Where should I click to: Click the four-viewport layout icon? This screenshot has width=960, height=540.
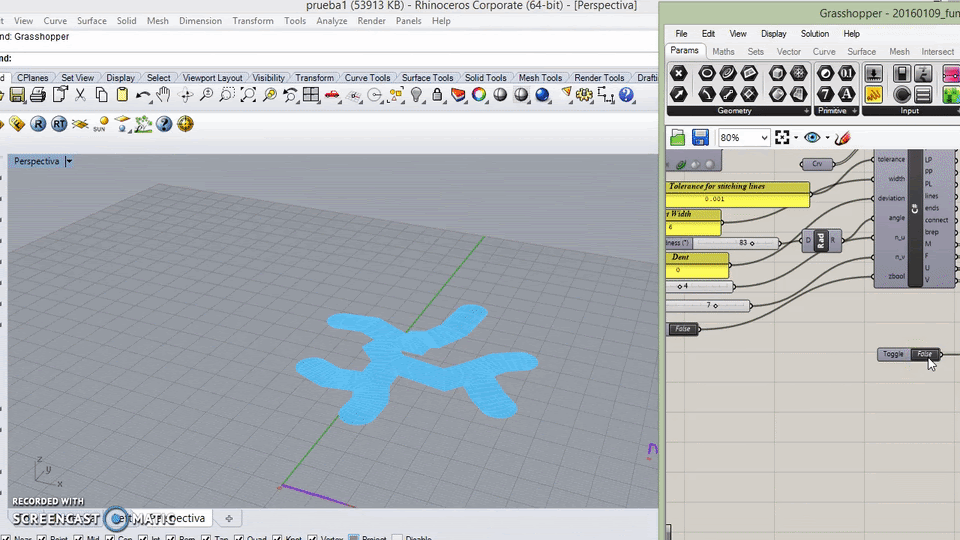tap(311, 95)
